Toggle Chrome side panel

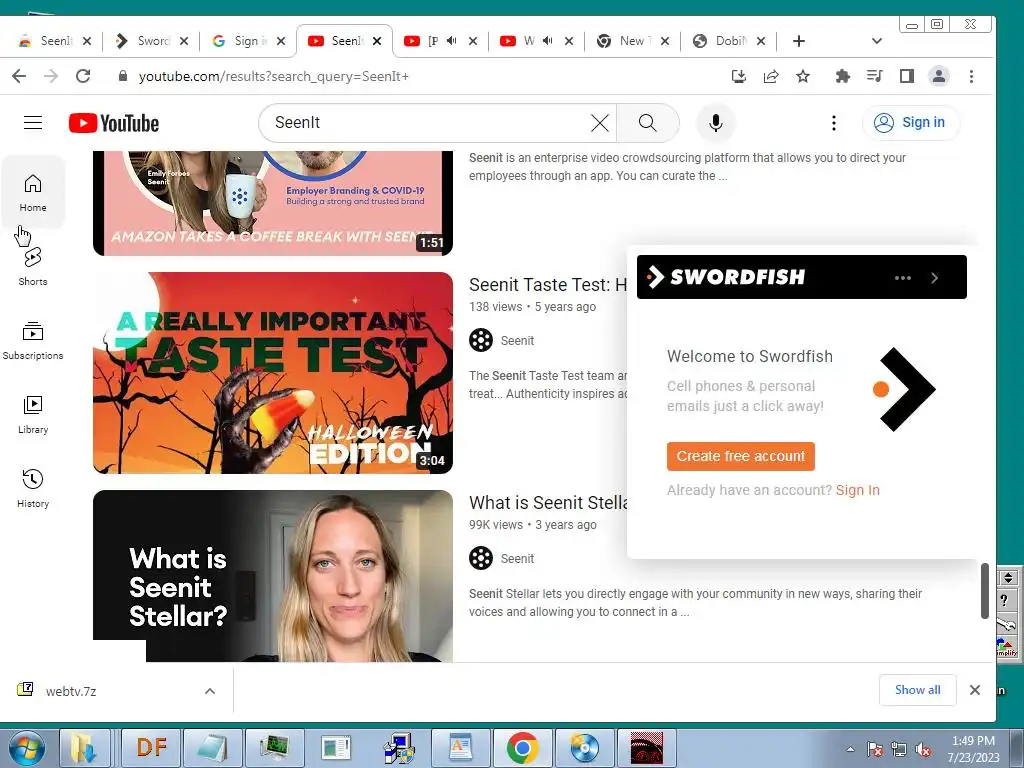(906, 76)
